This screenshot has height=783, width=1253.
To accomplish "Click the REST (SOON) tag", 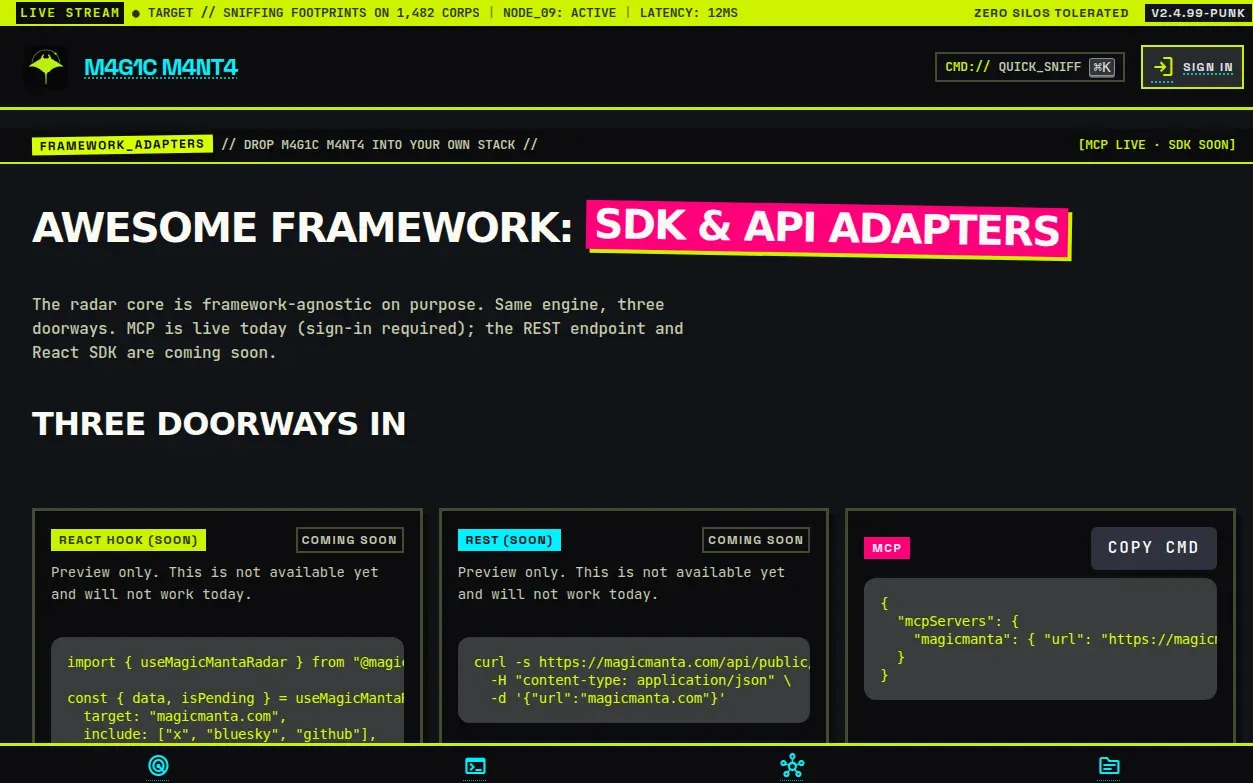I will point(509,540).
